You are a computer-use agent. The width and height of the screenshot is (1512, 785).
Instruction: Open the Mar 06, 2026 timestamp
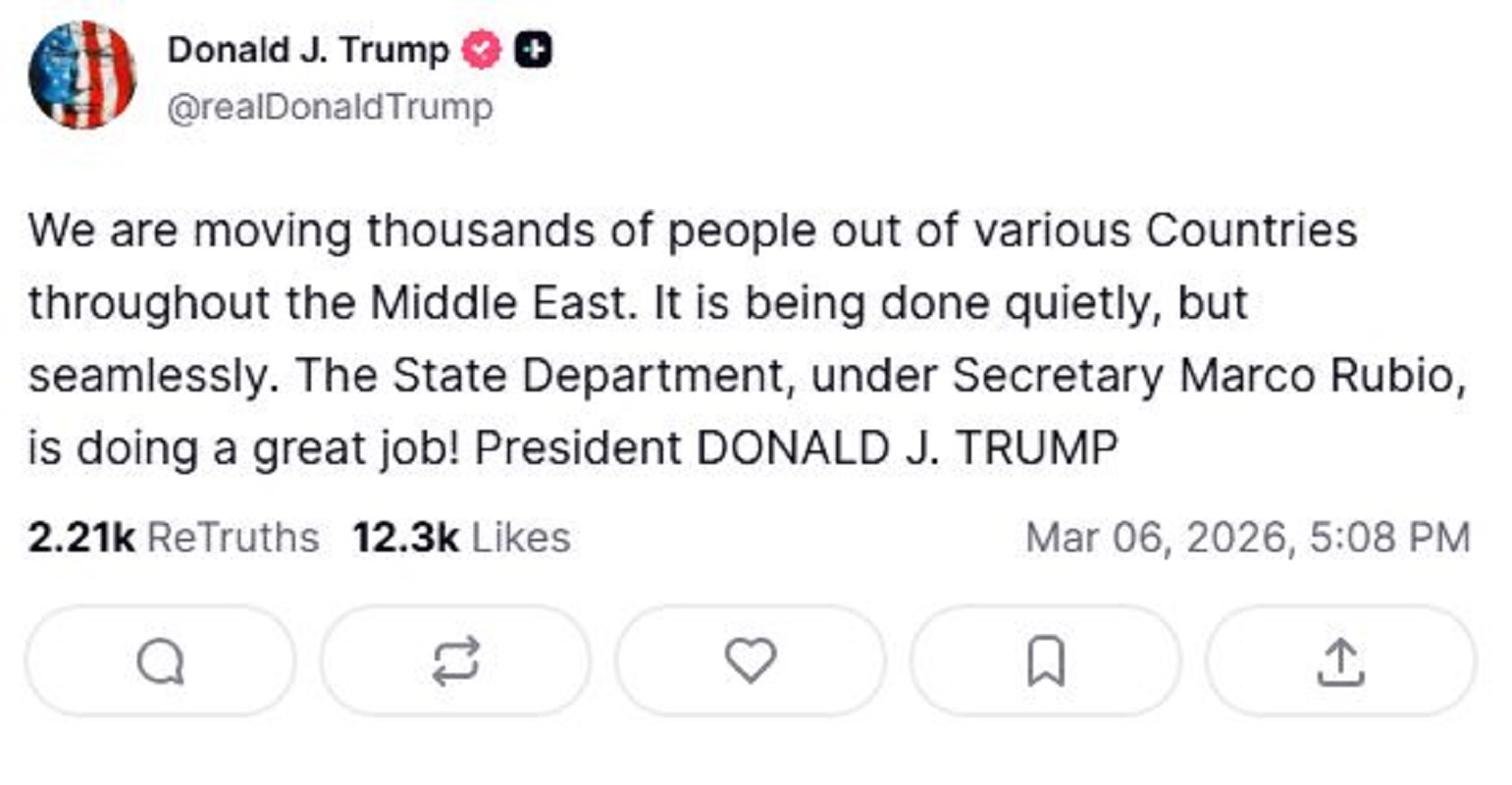tap(1247, 538)
